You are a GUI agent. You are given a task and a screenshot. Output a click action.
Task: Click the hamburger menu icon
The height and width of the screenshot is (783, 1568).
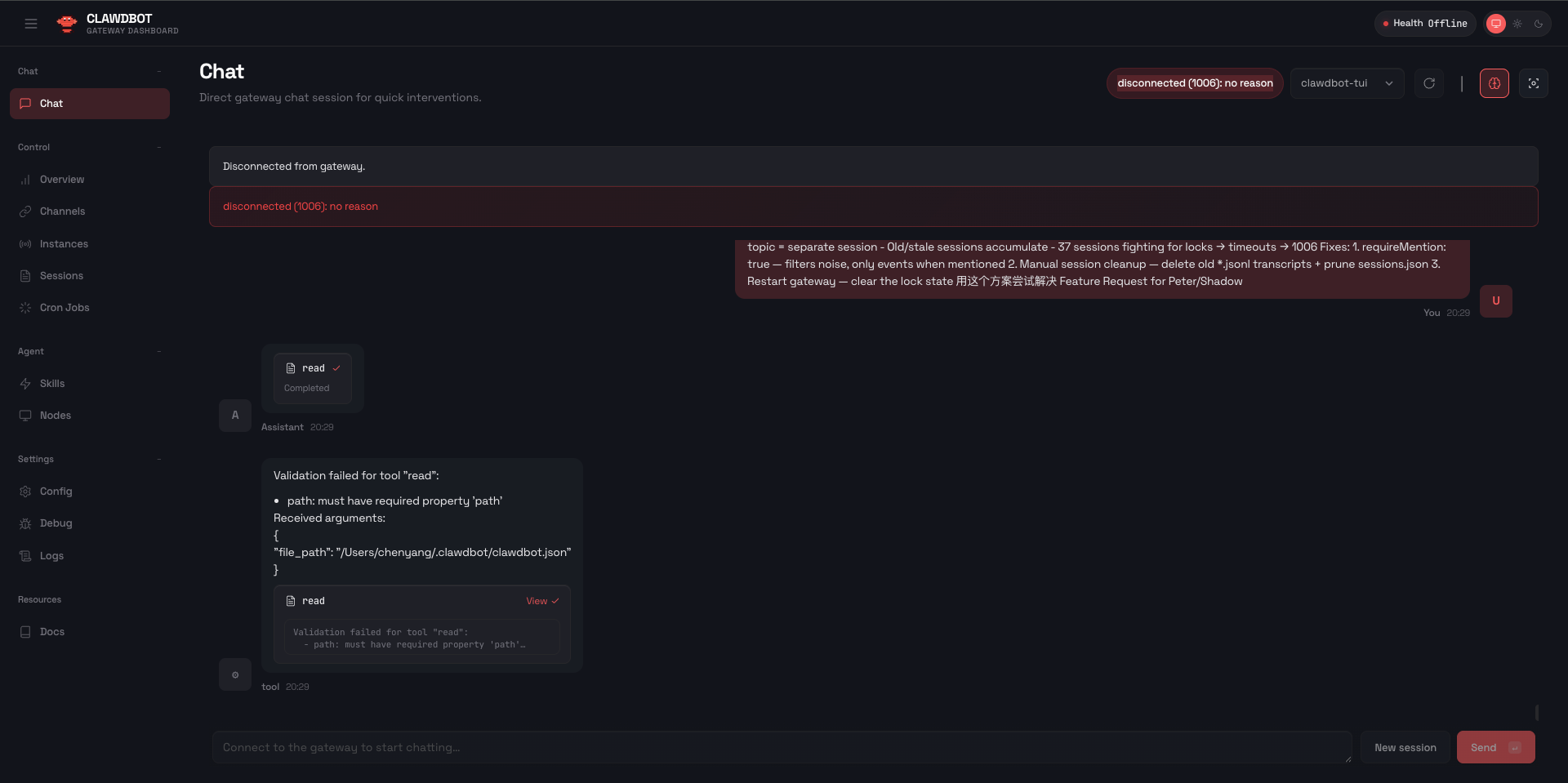tap(31, 24)
